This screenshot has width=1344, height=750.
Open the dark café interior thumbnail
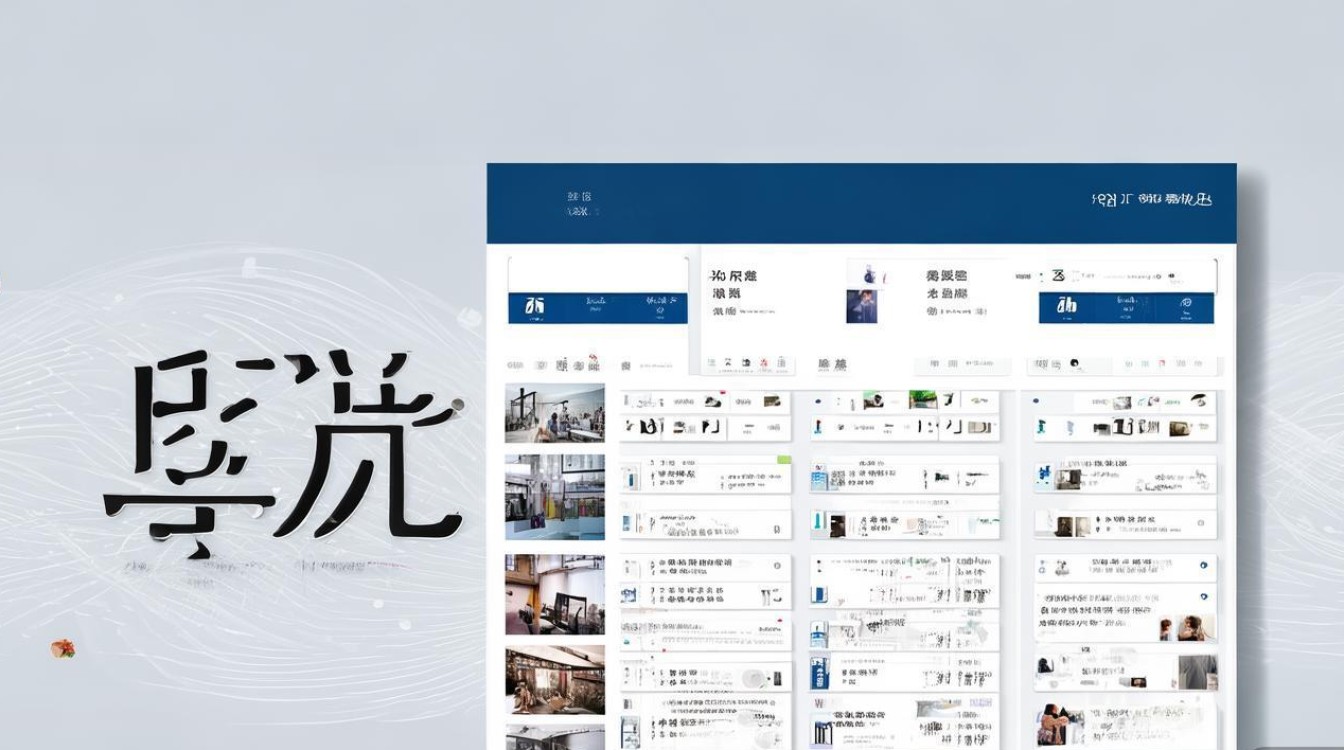554,679
